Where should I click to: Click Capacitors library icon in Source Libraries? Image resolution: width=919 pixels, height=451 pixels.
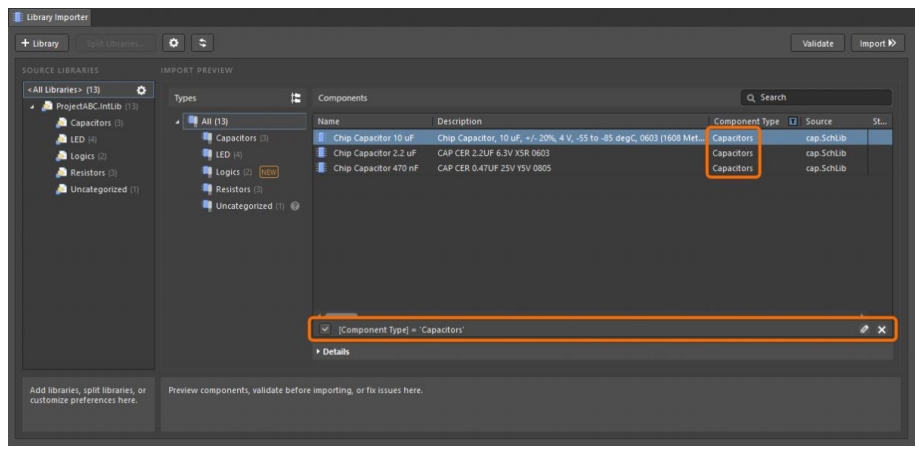click(x=62, y=123)
